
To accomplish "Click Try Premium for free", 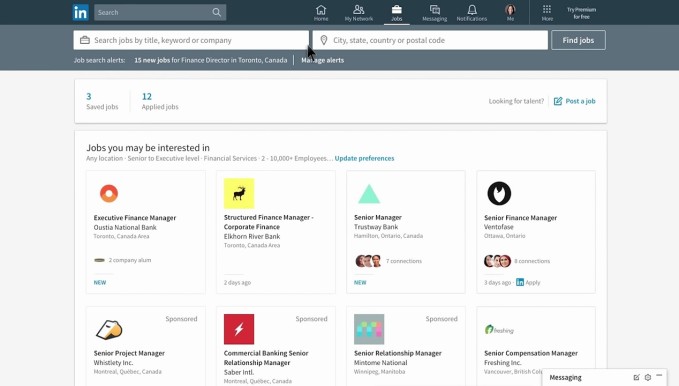I will click(582, 13).
